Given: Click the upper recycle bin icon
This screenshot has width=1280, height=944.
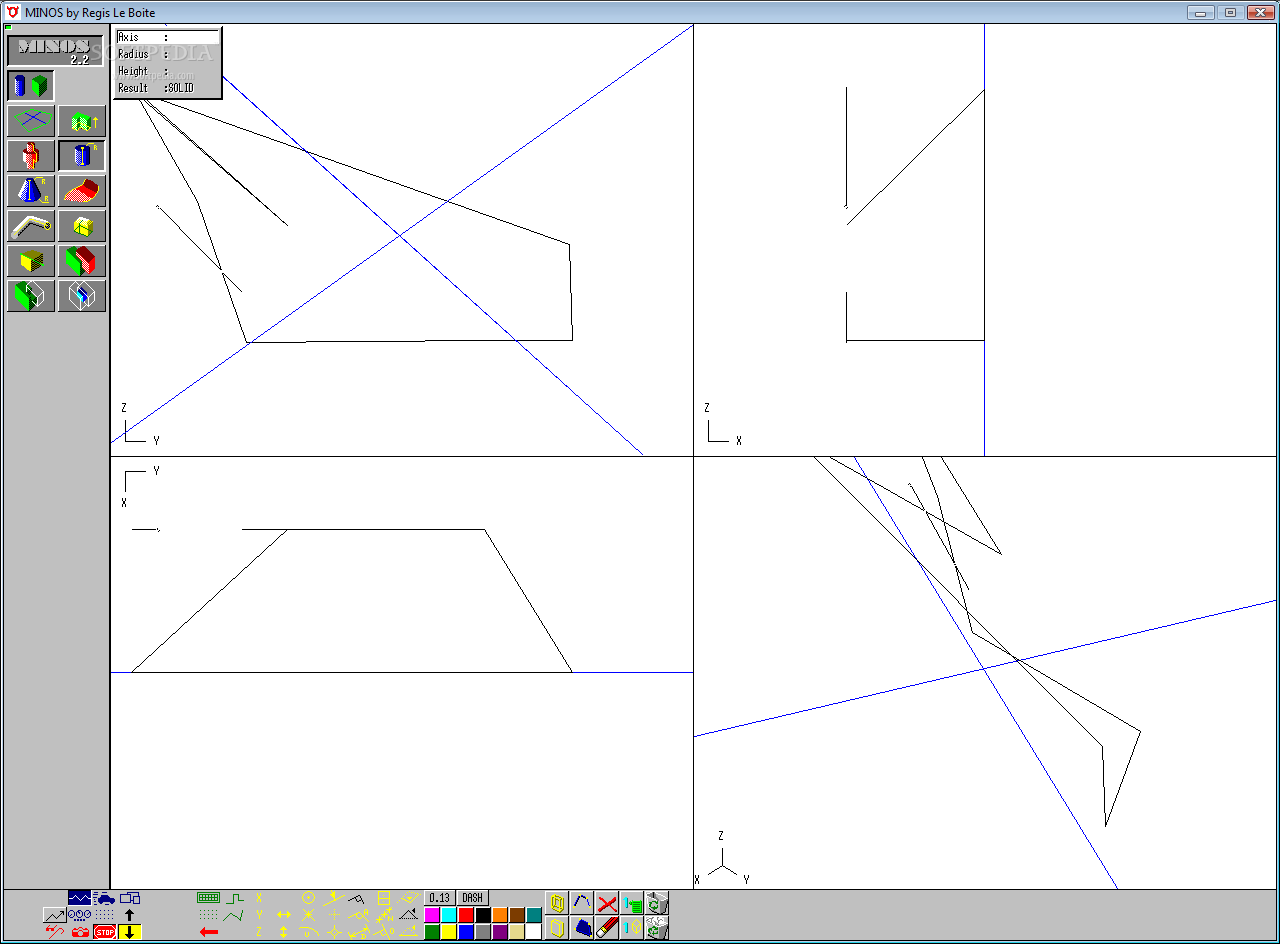Looking at the screenshot, I should pos(657,903).
